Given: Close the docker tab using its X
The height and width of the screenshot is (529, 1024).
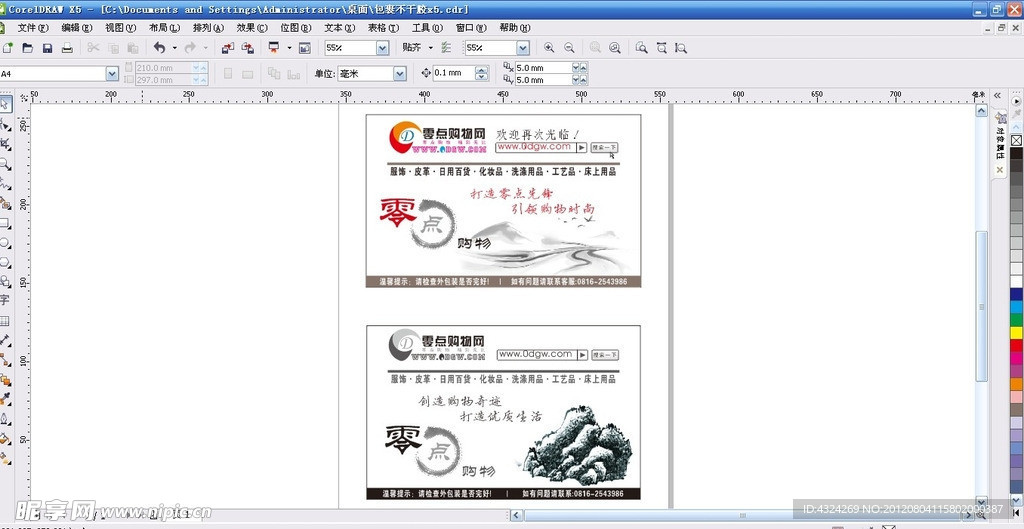Looking at the screenshot, I should click(x=999, y=170).
